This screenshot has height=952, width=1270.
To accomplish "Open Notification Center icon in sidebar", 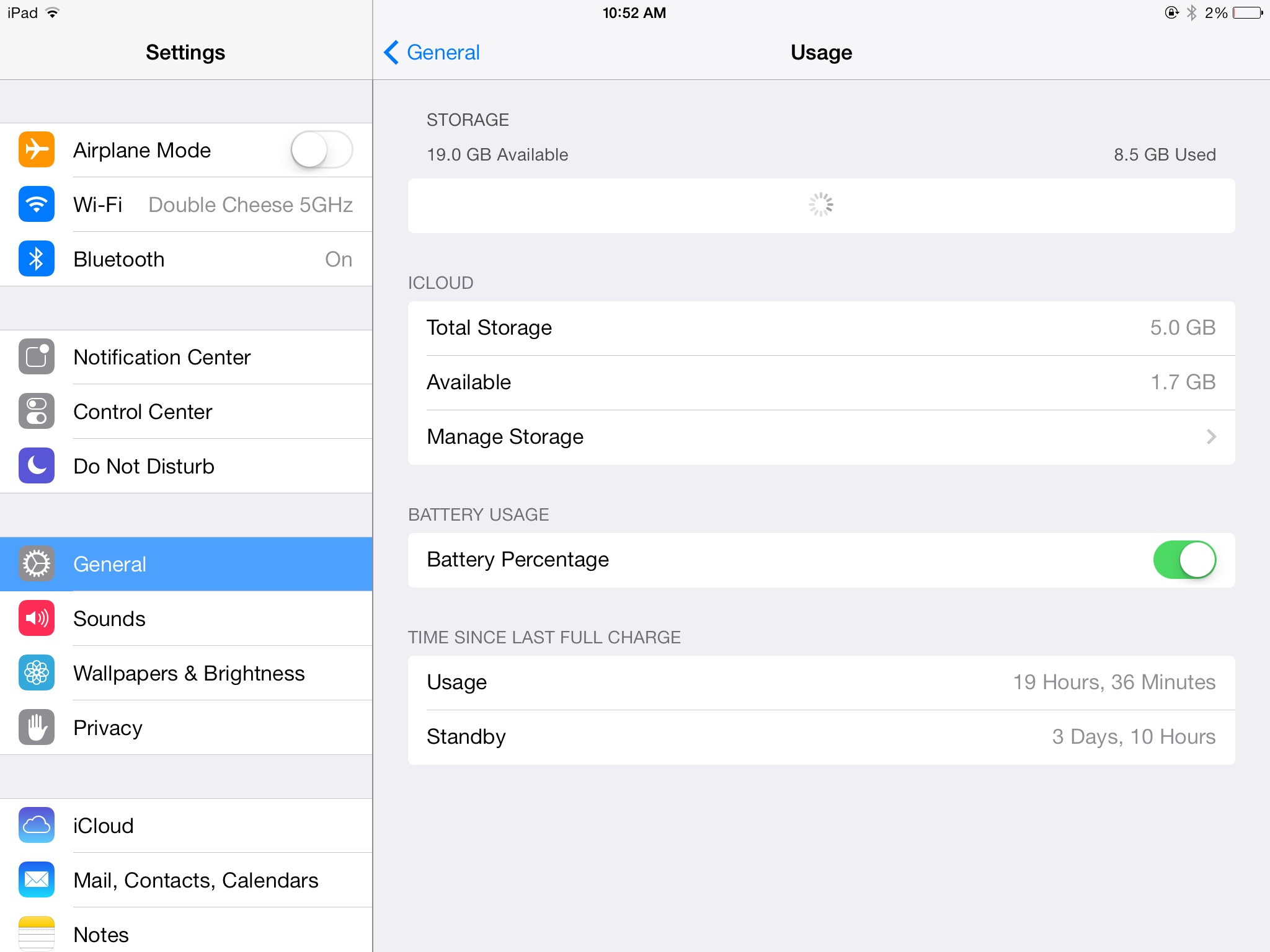I will click(37, 356).
